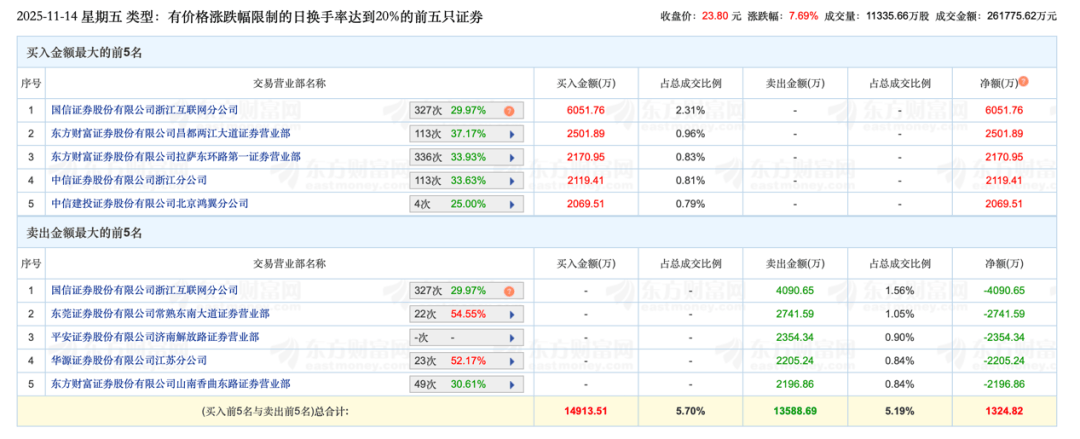Viewport: 1080px width, 439px height.
Task: Click the 6051.76 buy amount in 买入金额(万) column
Action: (585, 110)
